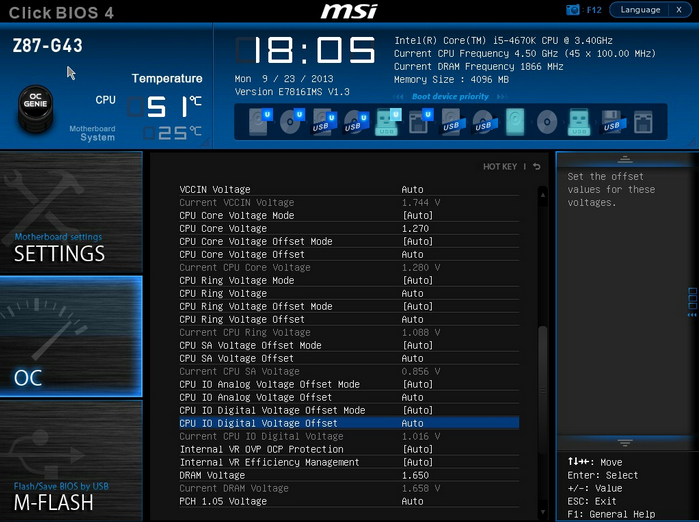
Task: Select the non-UEFI USB hard disk boot icon
Action: click(x=453, y=121)
